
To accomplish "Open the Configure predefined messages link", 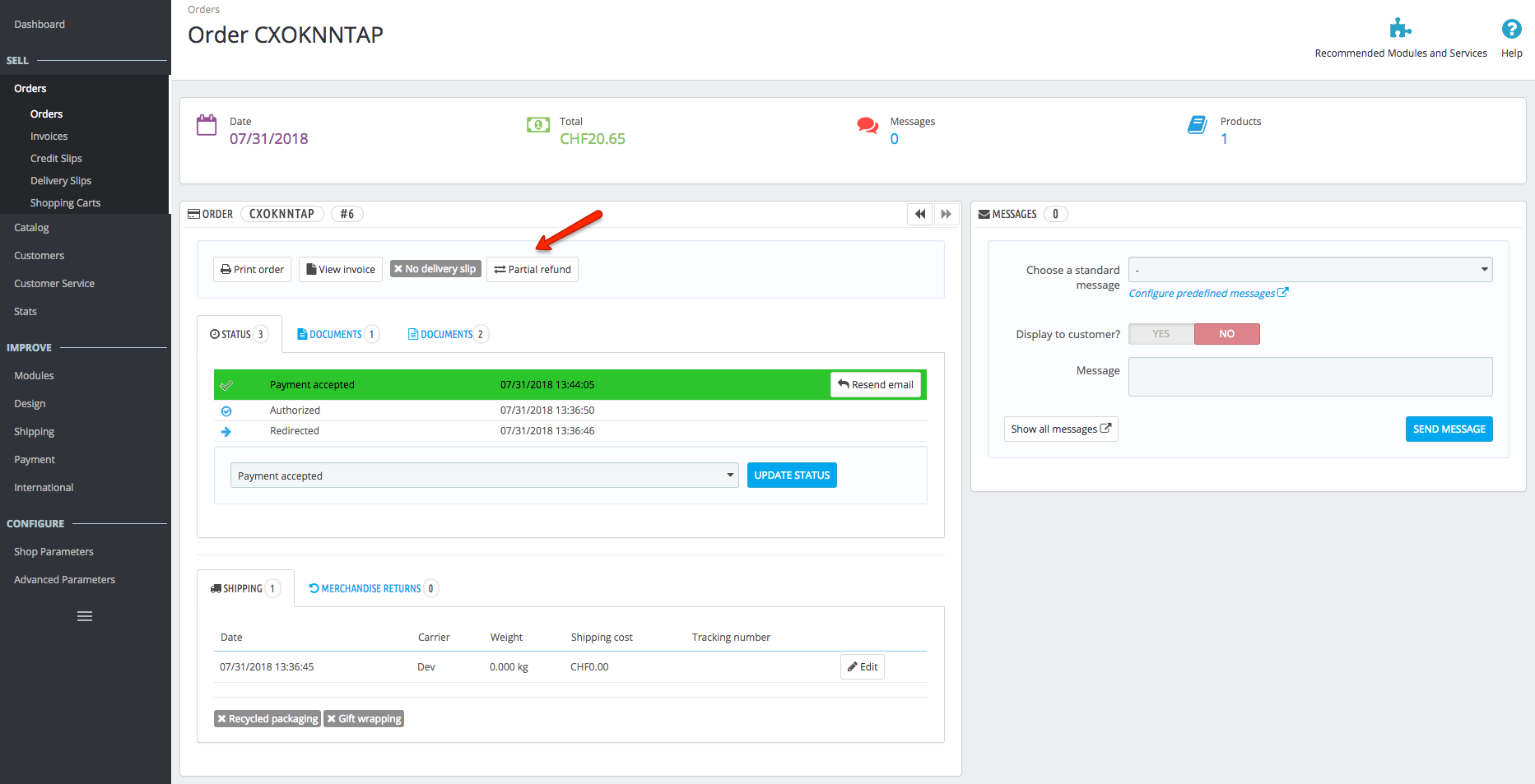I will click(x=1203, y=293).
